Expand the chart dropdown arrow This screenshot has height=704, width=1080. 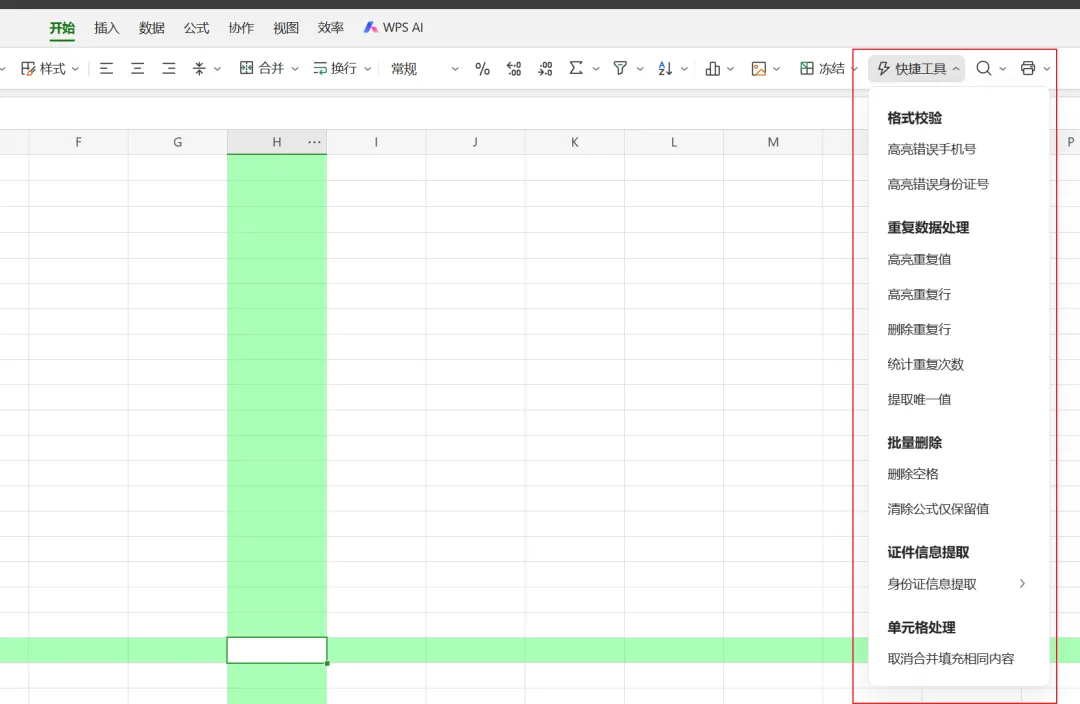[731, 69]
